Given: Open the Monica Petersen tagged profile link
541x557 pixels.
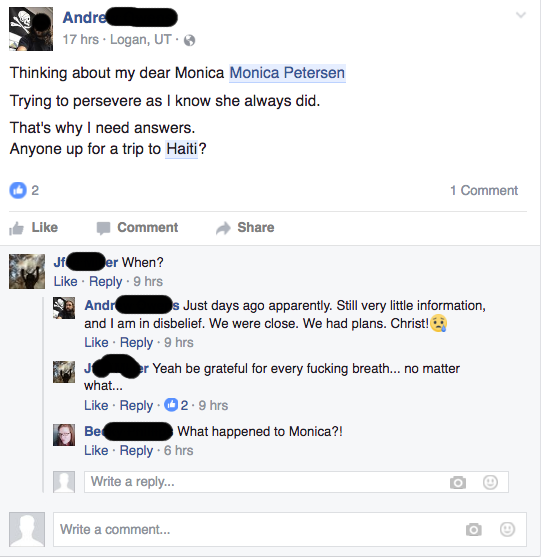Looking at the screenshot, I should [287, 73].
